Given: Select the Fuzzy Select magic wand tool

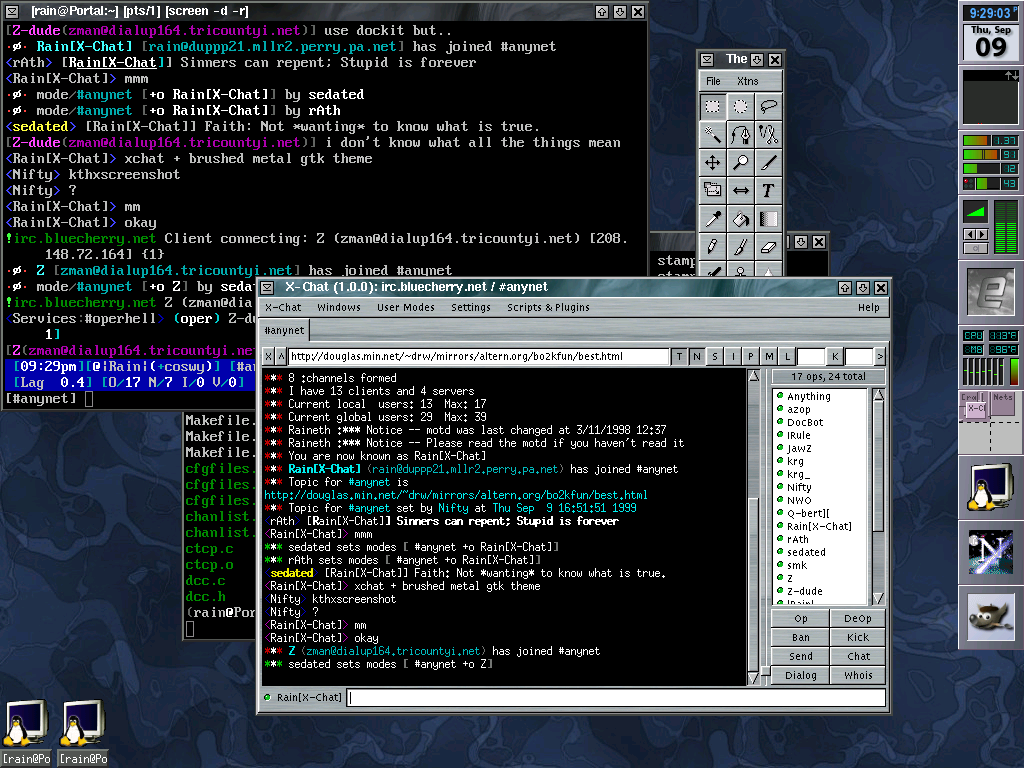Looking at the screenshot, I should point(712,135).
